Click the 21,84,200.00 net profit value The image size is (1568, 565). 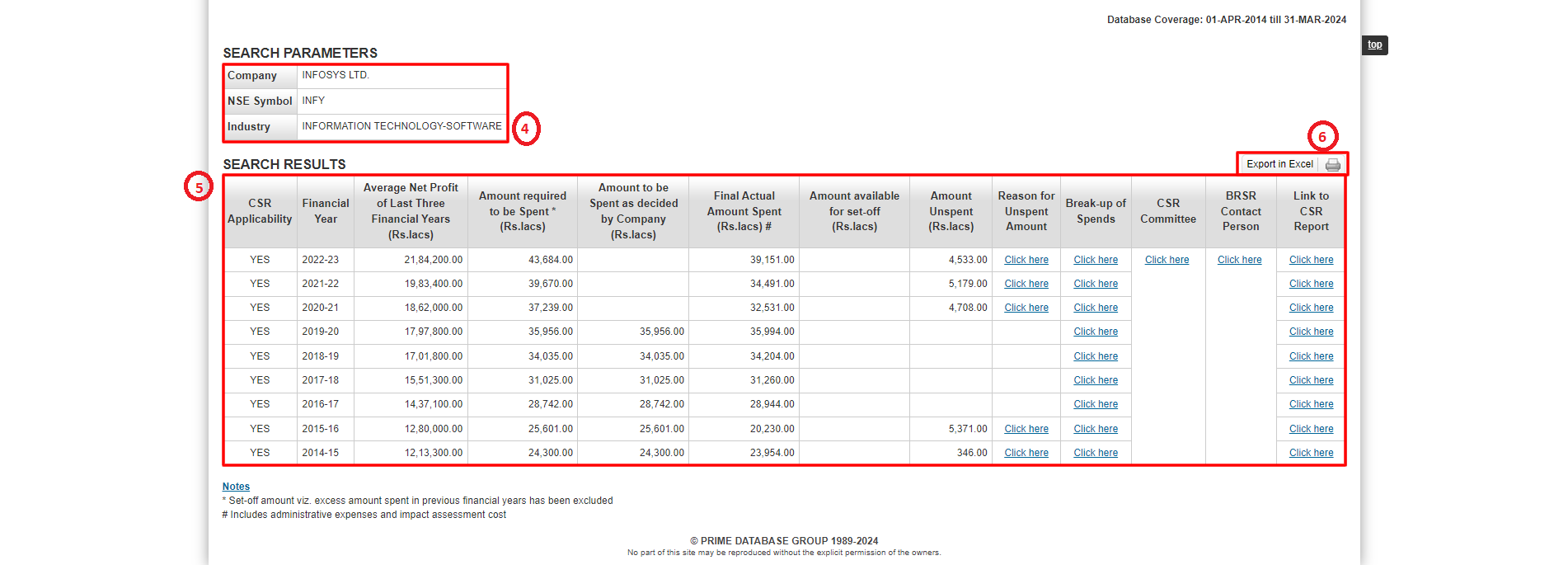click(x=434, y=260)
